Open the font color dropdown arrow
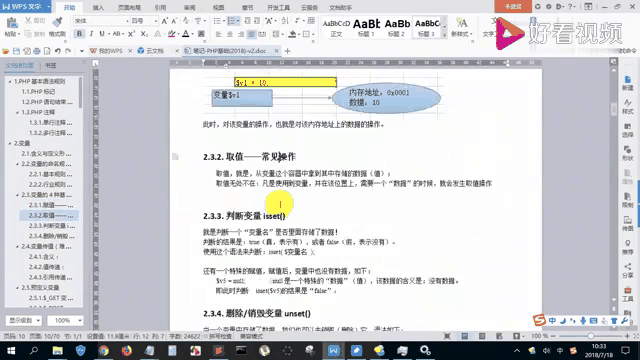 pyautogui.click(x=192, y=34)
